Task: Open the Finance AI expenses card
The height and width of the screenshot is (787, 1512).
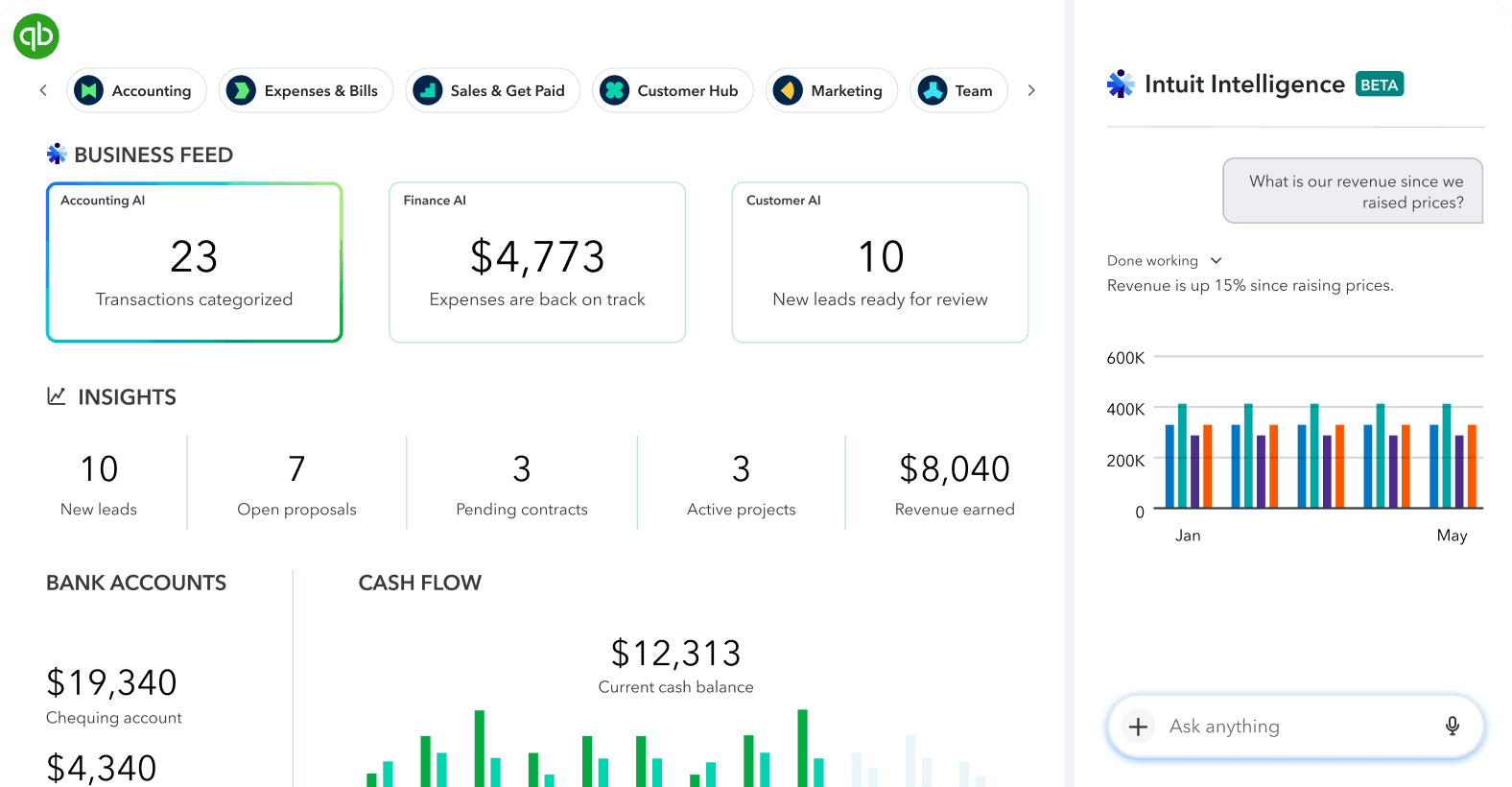Action: click(537, 262)
